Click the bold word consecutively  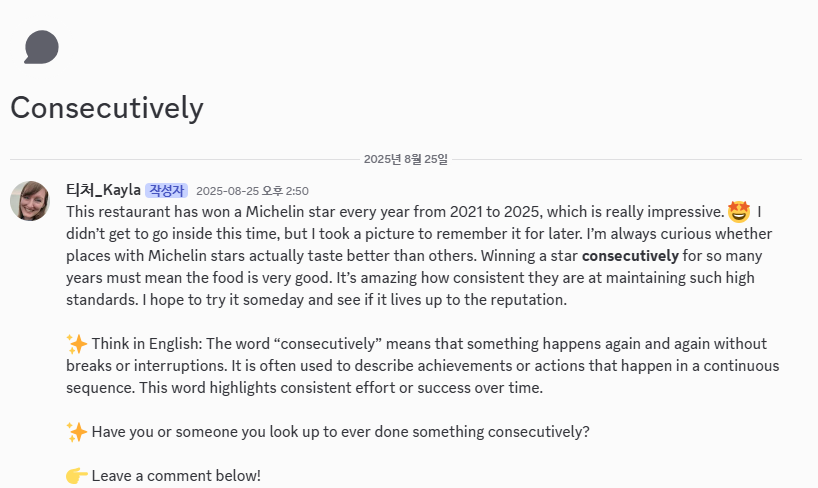pyautogui.click(x=631, y=256)
